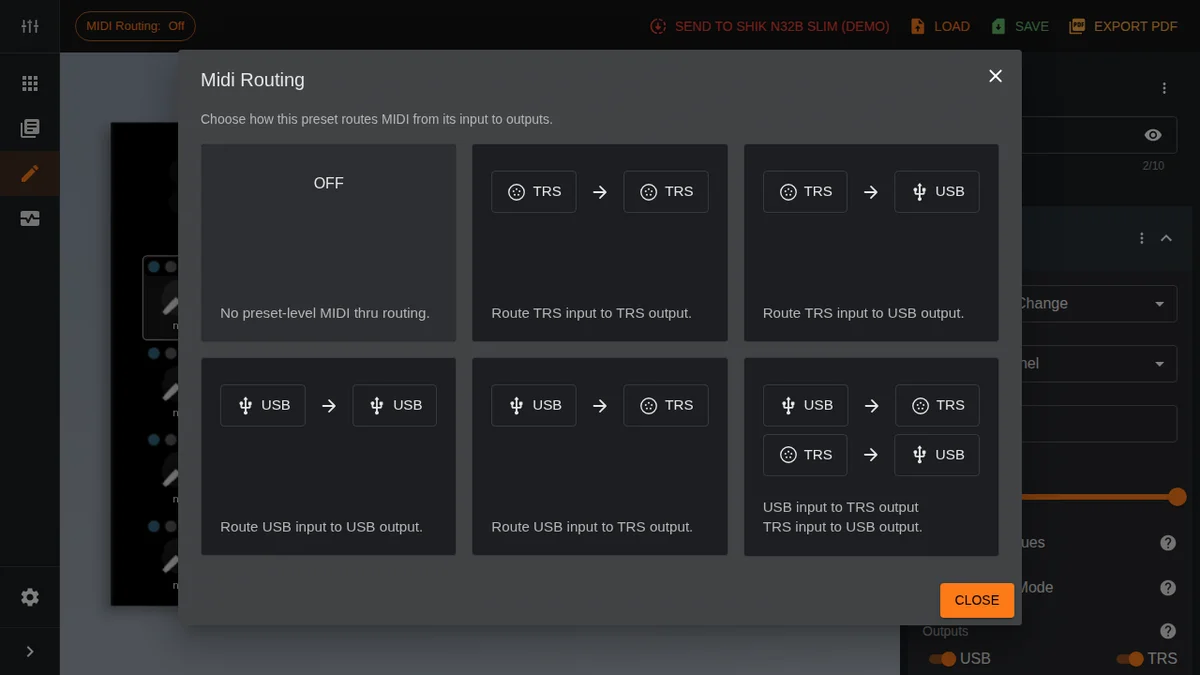Screen dimensions: 1200x675
Task: Toggle the eye visibility icon
Action: [x=1153, y=135]
